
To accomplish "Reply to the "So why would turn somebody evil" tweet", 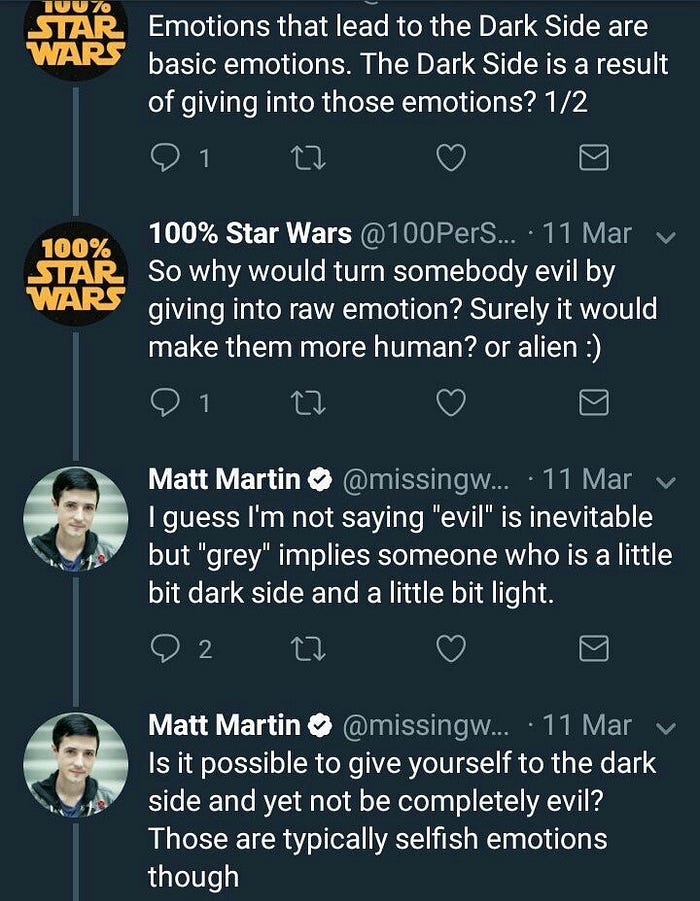I will tap(164, 403).
